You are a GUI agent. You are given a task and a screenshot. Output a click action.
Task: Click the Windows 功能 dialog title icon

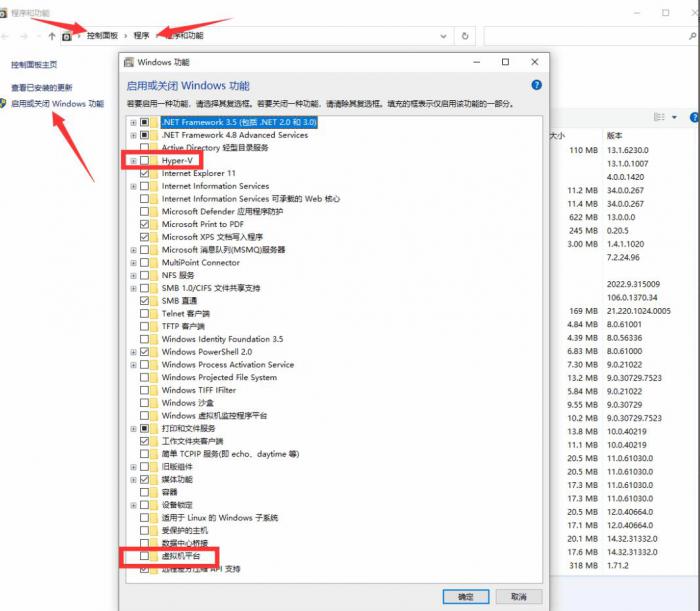129,62
